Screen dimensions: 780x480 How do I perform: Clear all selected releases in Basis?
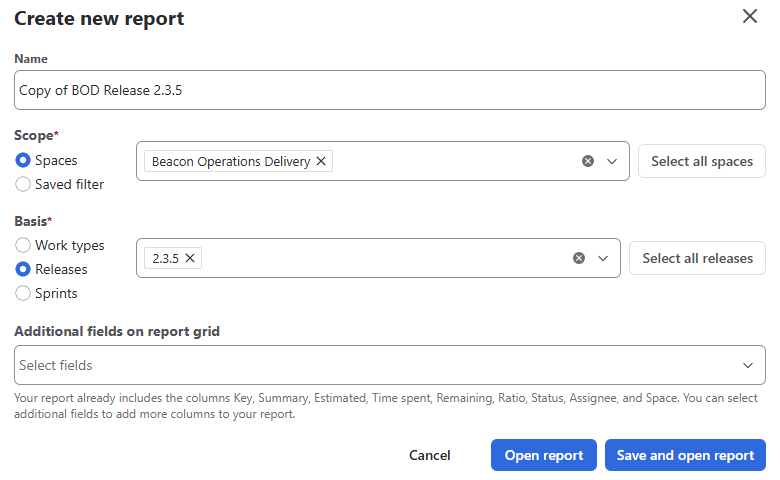(x=579, y=258)
